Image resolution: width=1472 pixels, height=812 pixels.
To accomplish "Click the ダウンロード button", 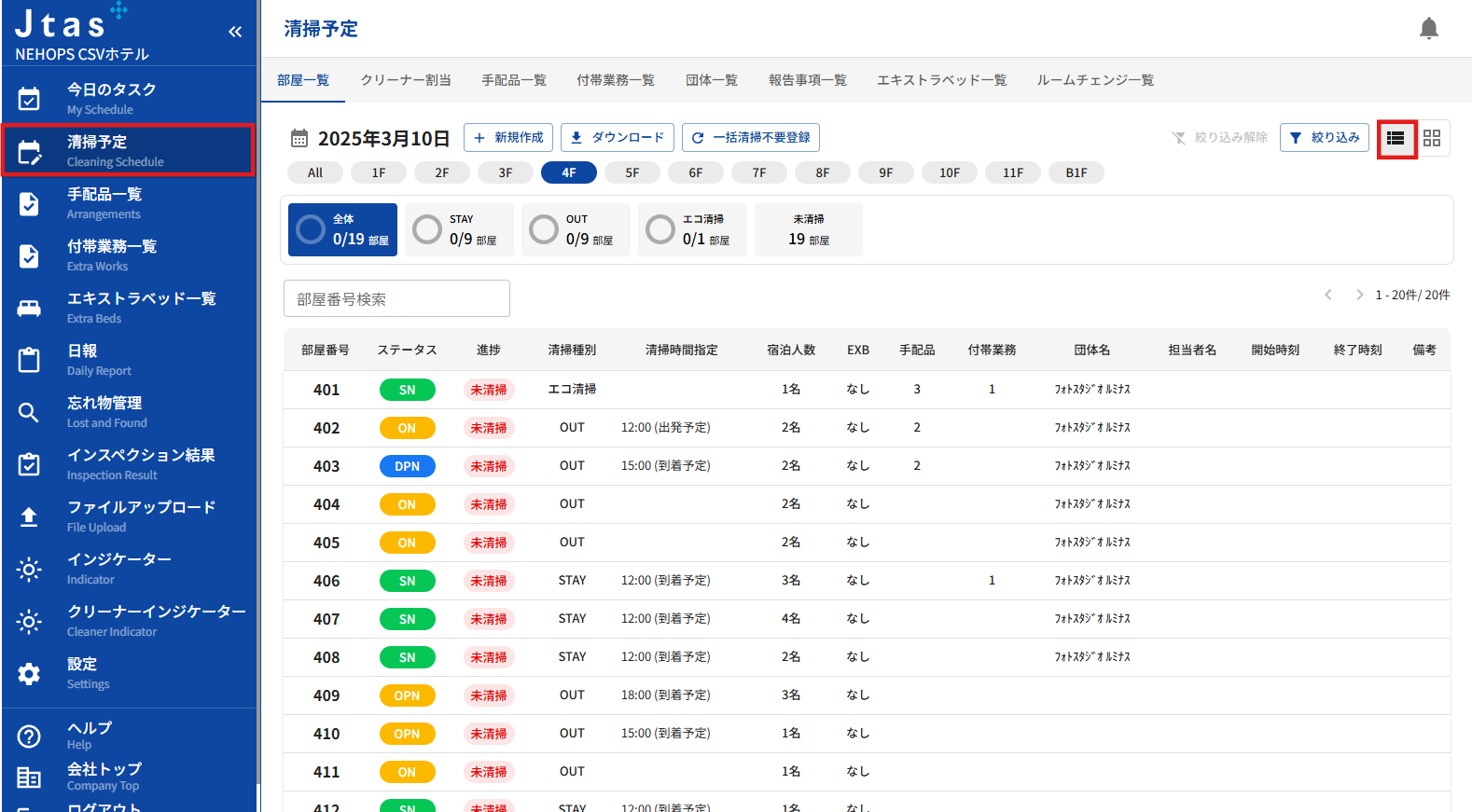I will click(x=618, y=138).
